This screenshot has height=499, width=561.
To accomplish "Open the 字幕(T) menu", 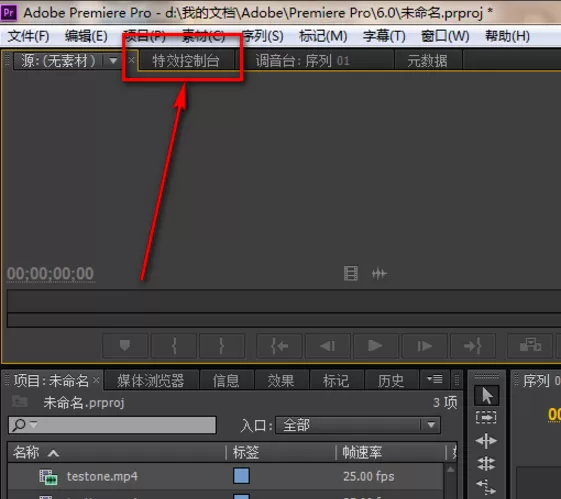I will [x=384, y=36].
